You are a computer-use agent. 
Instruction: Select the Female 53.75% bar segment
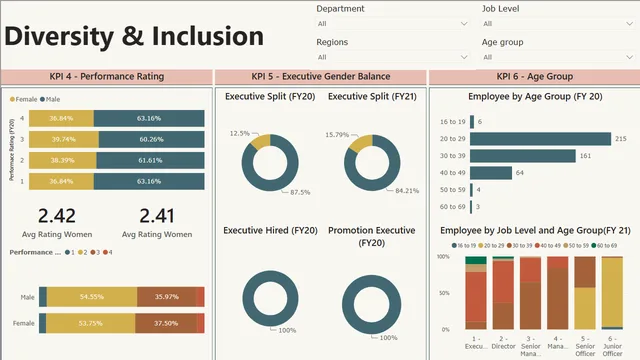tap(91, 323)
